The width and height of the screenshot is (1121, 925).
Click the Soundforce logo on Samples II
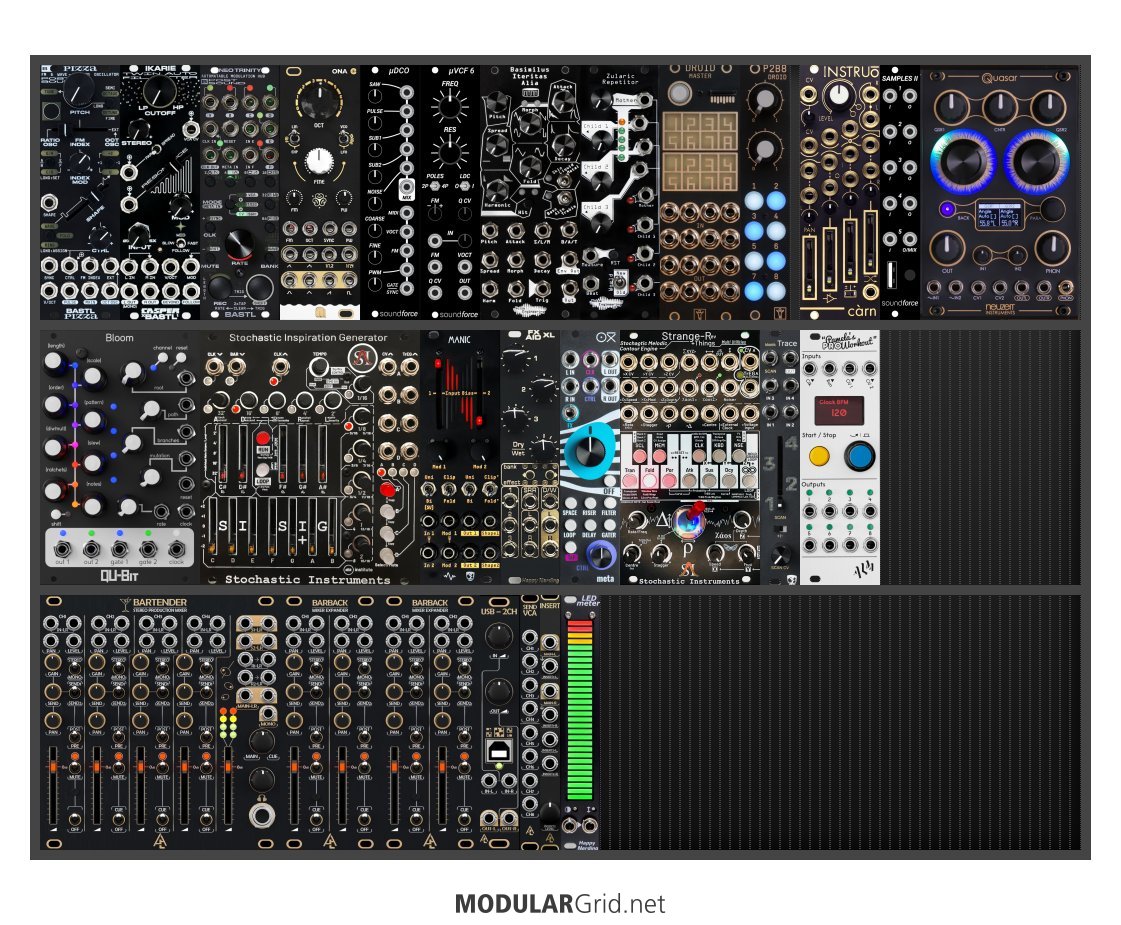coord(899,303)
